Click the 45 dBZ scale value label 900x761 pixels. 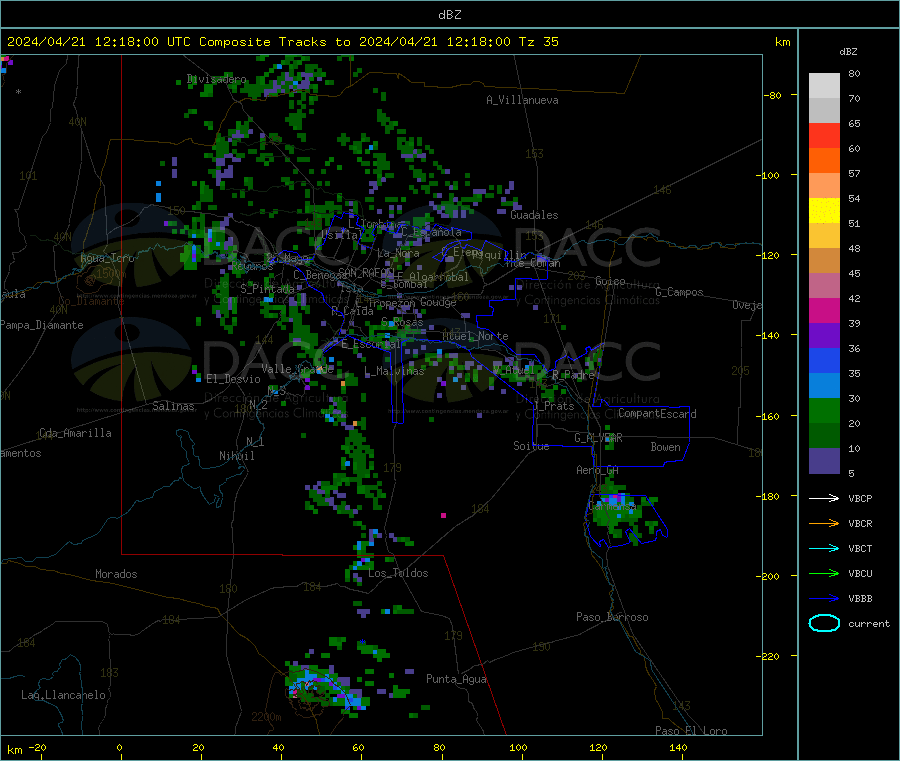pyautogui.click(x=854, y=273)
